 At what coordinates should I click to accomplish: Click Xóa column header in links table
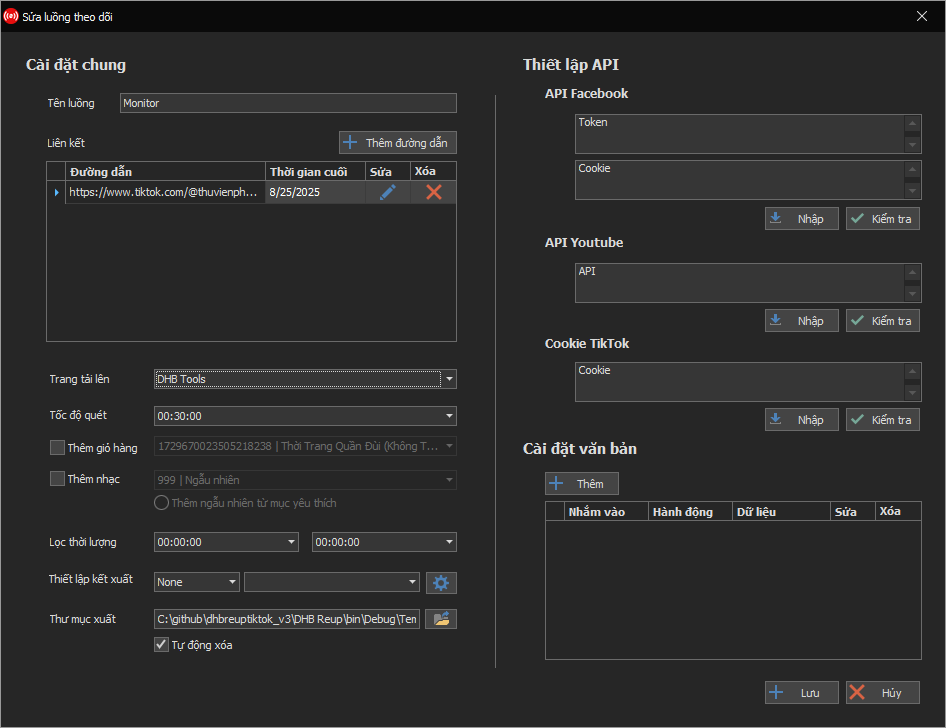tap(433, 171)
